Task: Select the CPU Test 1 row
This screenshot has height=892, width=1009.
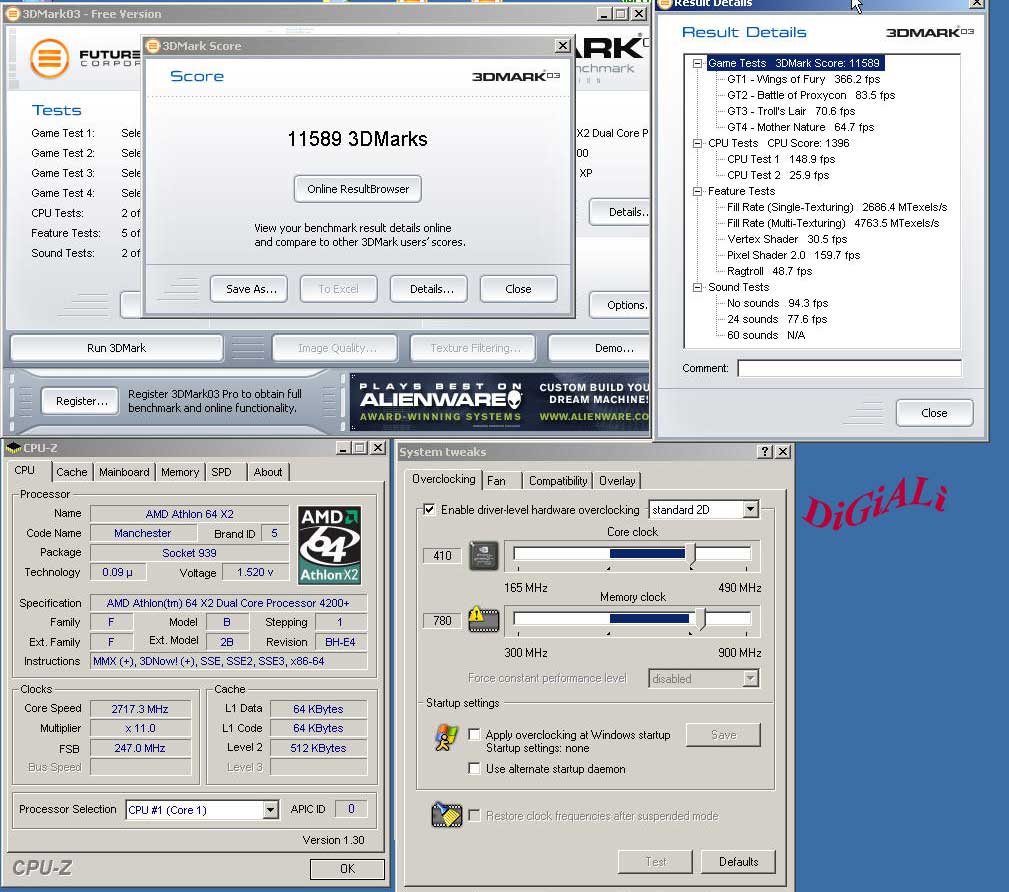Action: (x=781, y=159)
